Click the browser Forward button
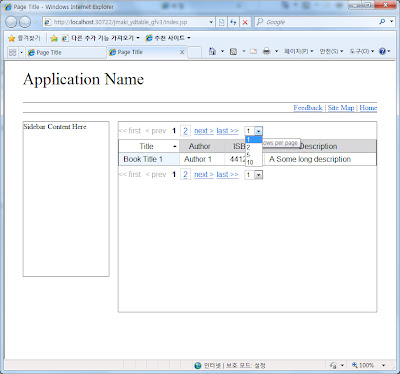 point(25,22)
